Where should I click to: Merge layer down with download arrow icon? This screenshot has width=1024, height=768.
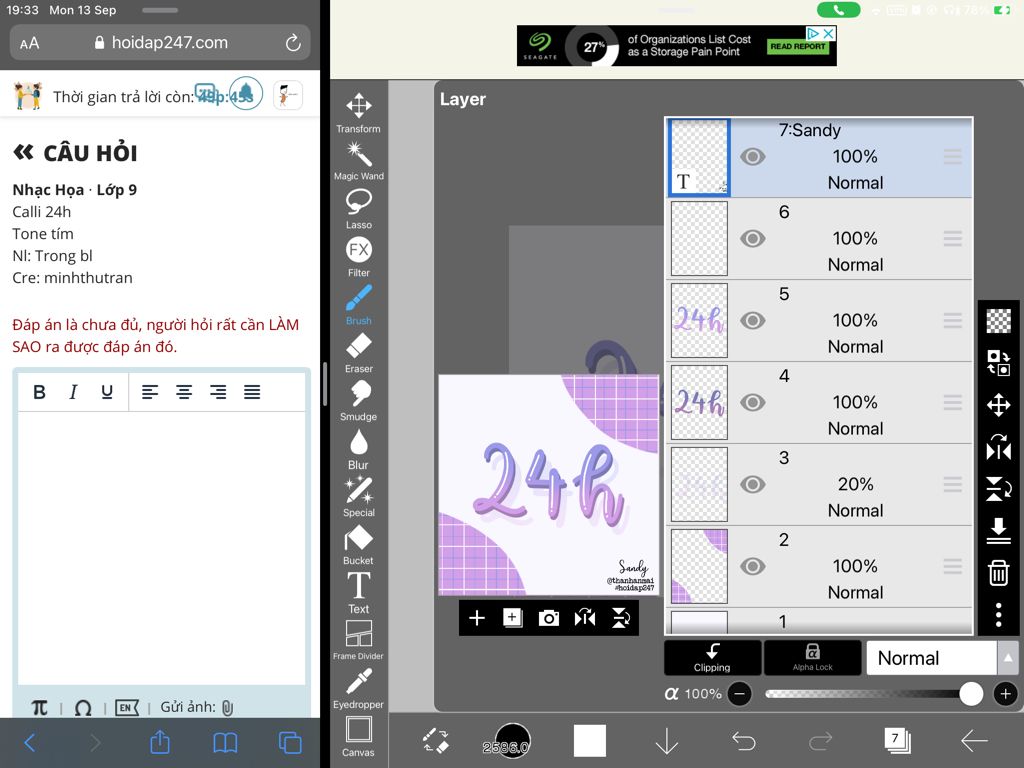click(999, 530)
